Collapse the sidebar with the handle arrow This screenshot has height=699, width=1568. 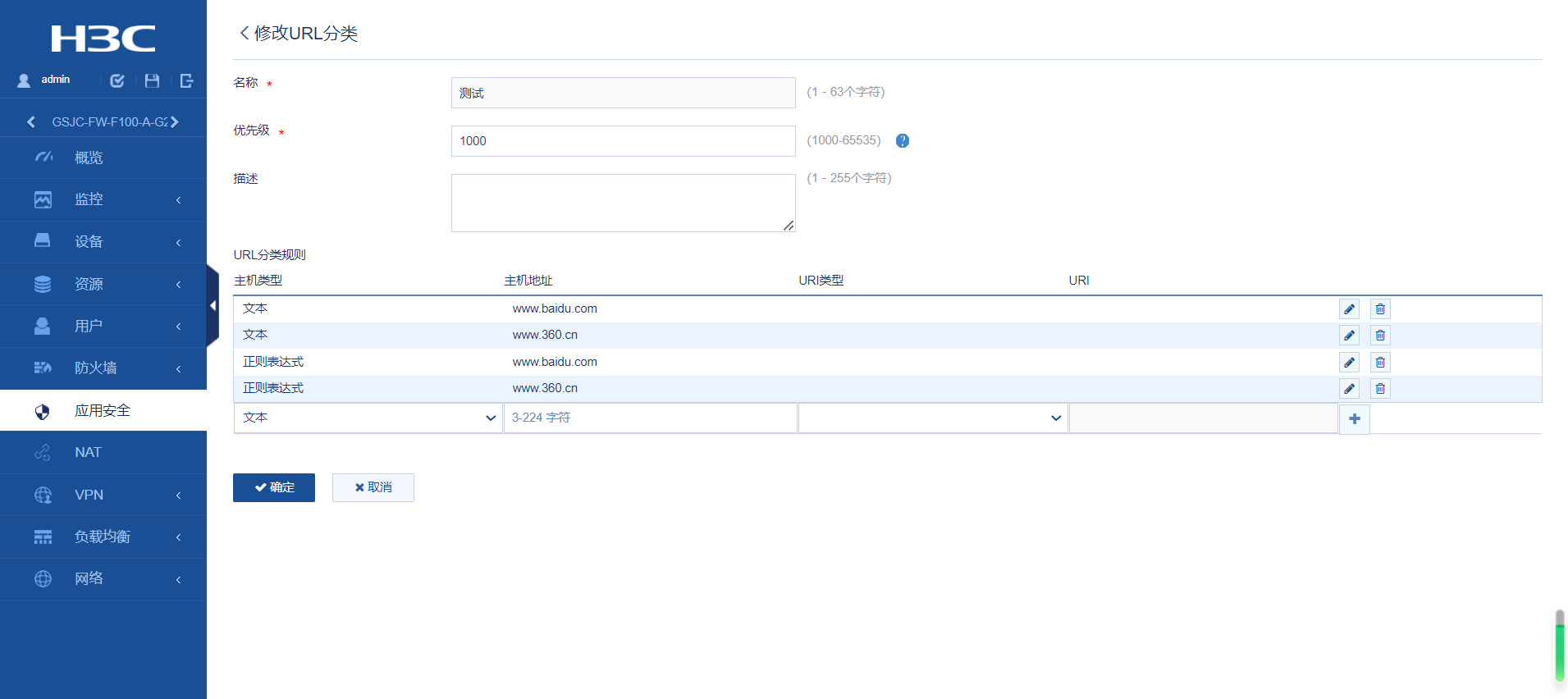213,306
